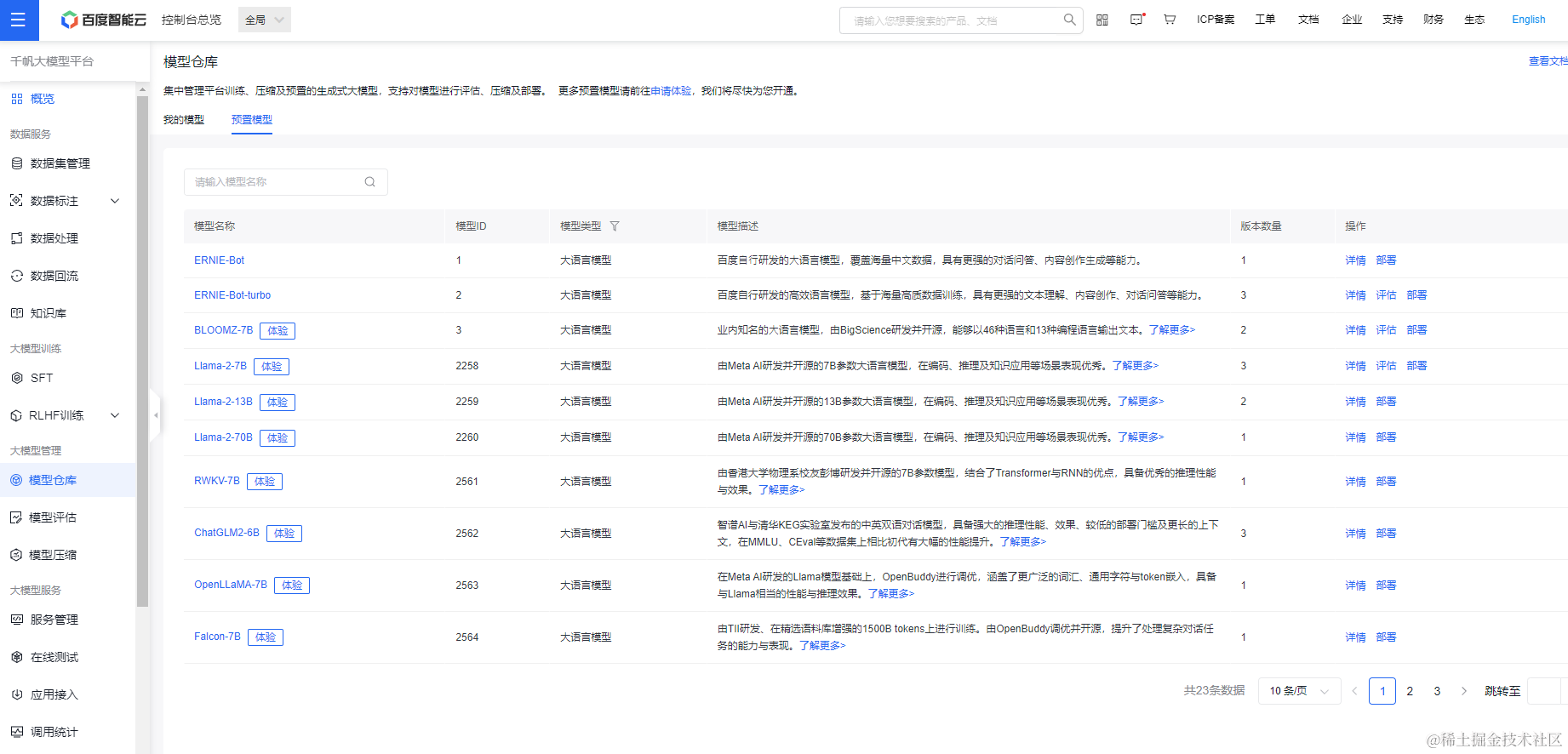Open 控制台总览 in top bar
This screenshot has width=1568, height=754.
pyautogui.click(x=192, y=20)
